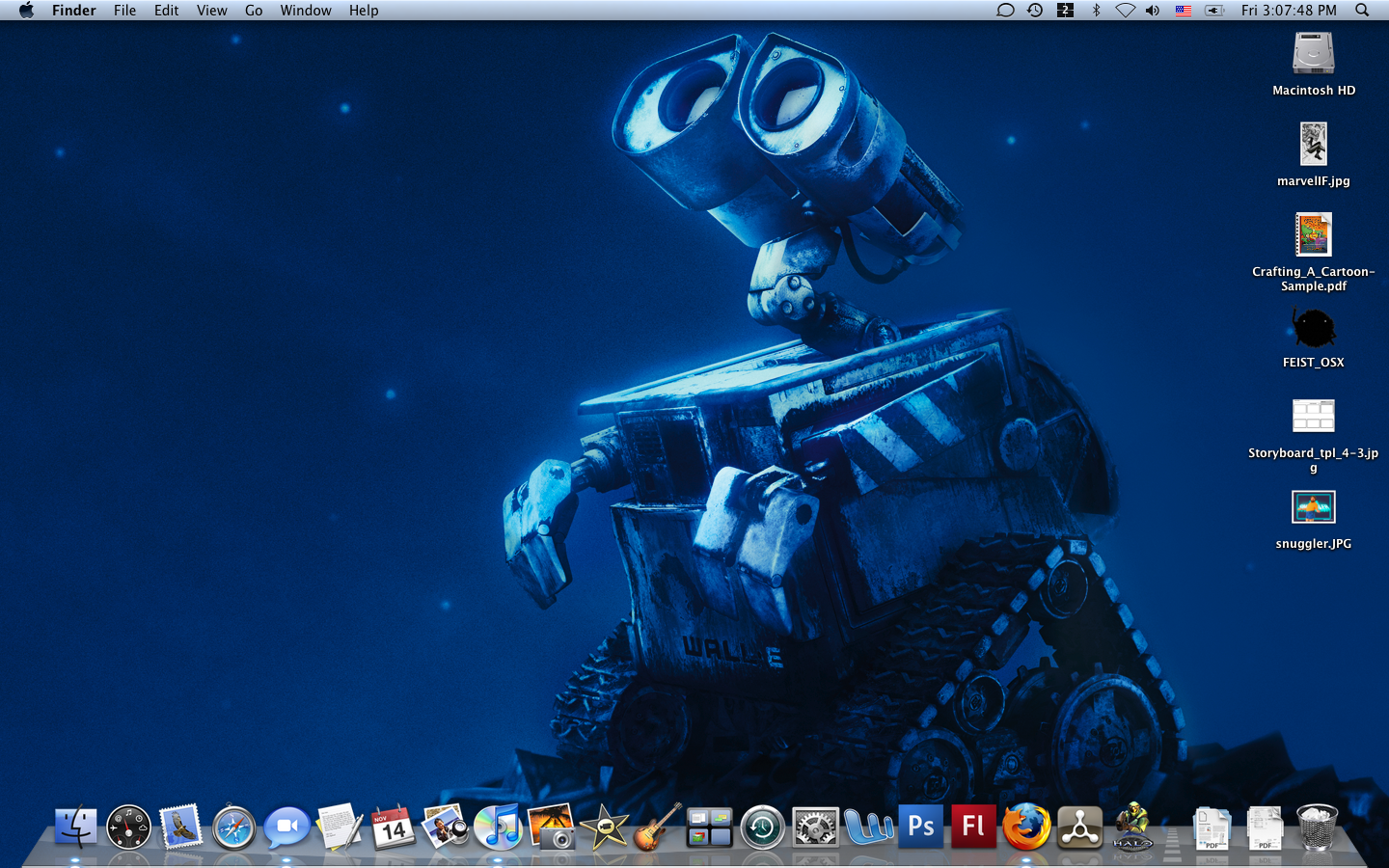Open iTunes music note dock icon
The height and width of the screenshot is (868, 1389).
[x=498, y=827]
